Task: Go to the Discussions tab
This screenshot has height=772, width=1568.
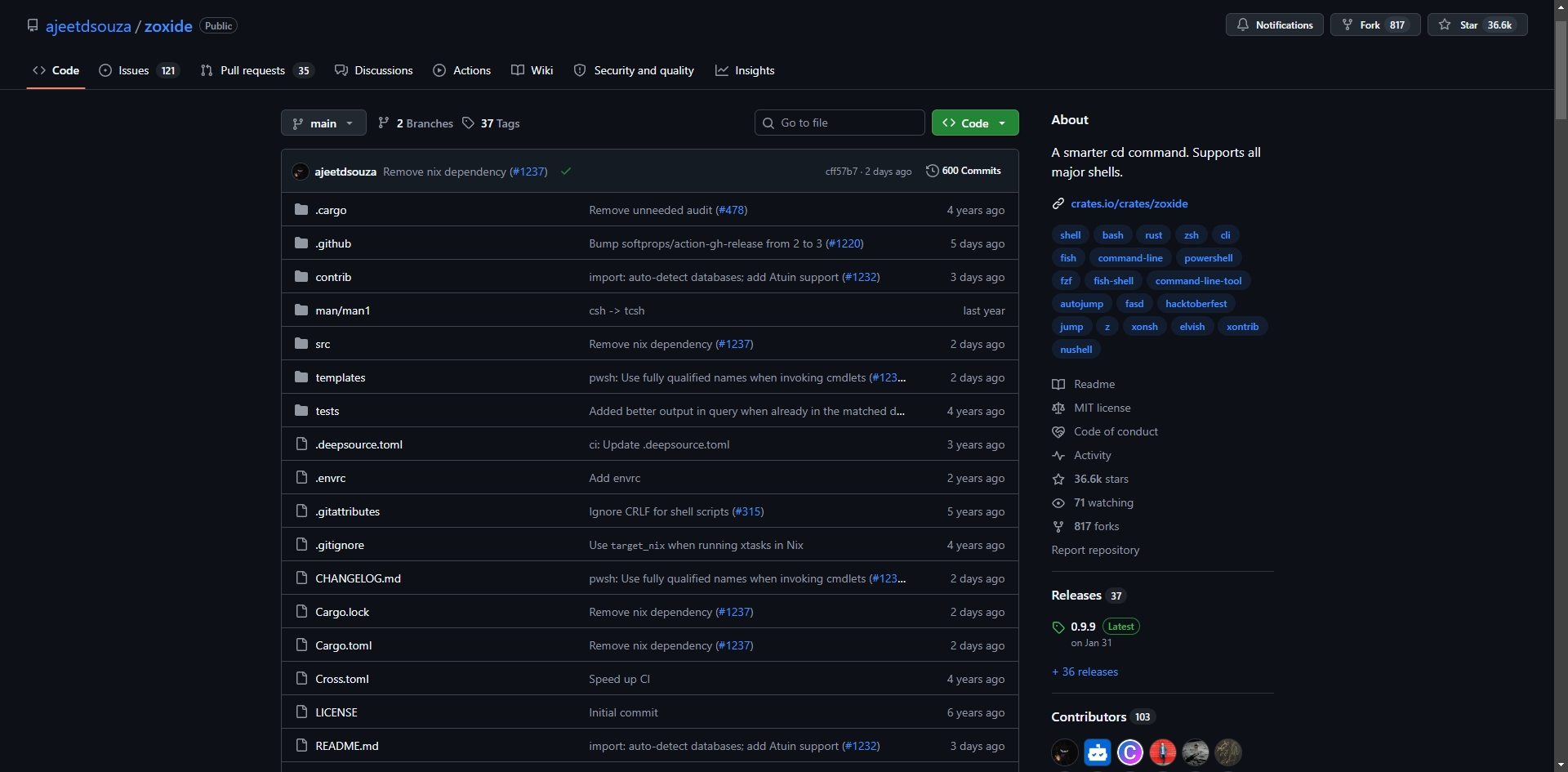Action: click(374, 70)
